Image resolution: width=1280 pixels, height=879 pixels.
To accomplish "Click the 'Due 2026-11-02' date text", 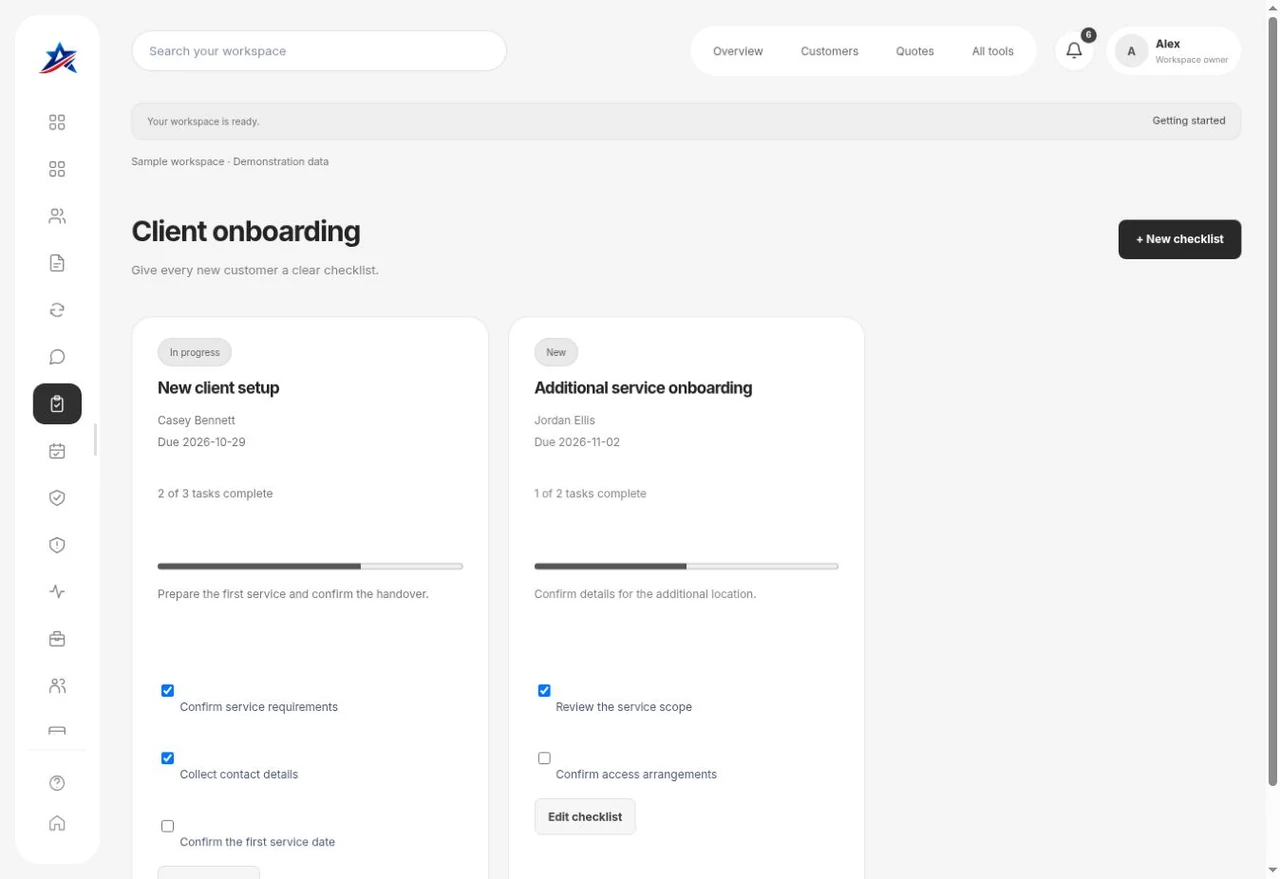I will [577, 442].
